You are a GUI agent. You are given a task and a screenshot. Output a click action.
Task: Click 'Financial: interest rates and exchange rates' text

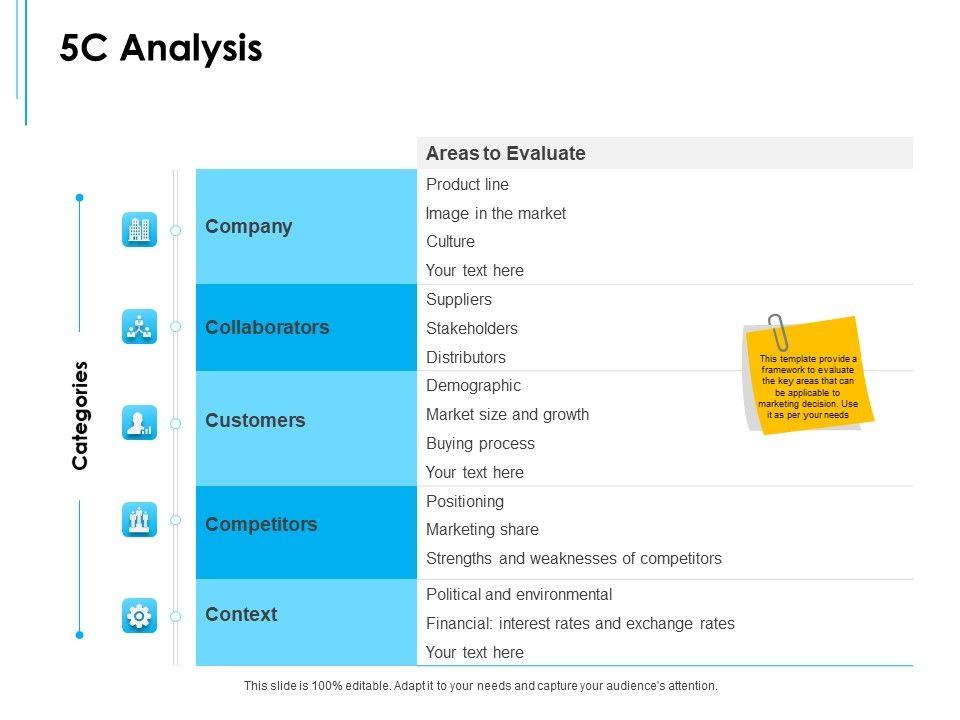click(580, 623)
